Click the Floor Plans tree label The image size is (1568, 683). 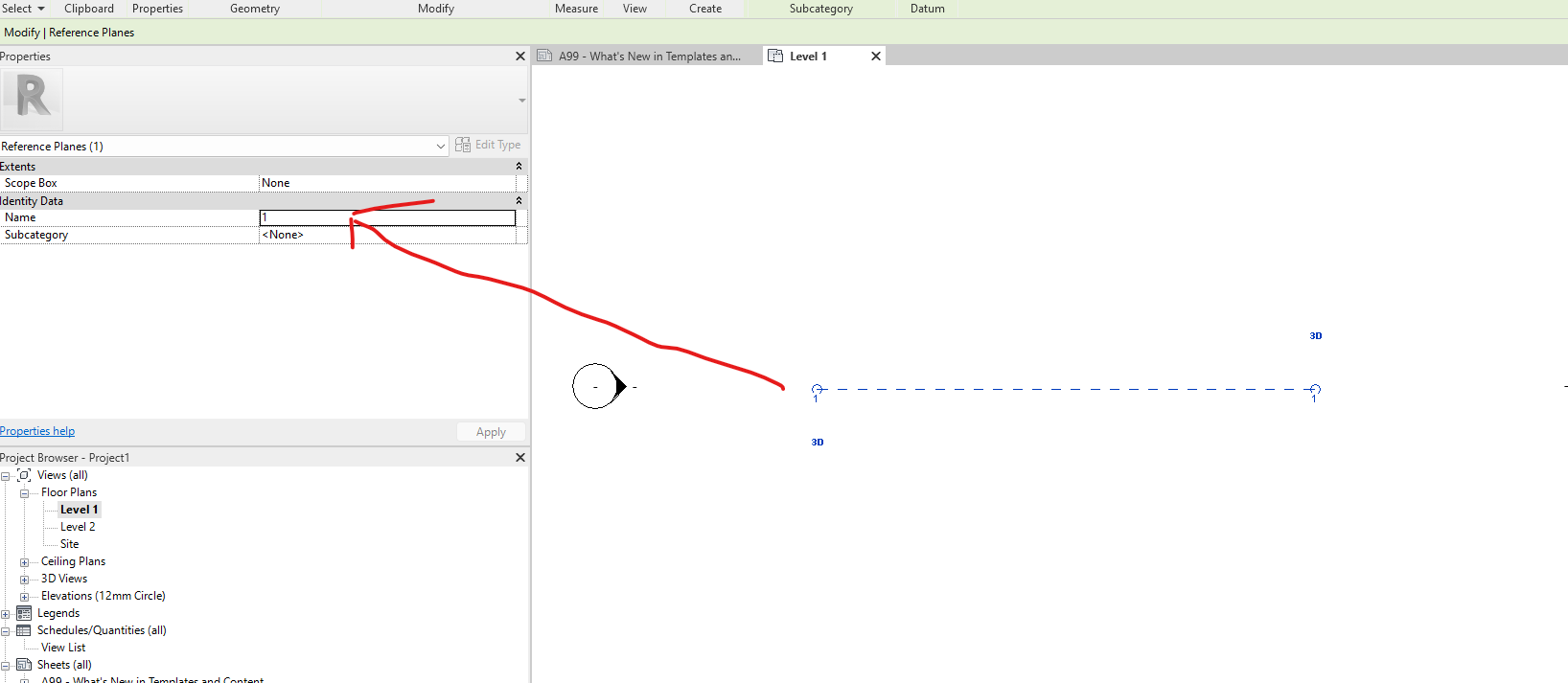69,492
